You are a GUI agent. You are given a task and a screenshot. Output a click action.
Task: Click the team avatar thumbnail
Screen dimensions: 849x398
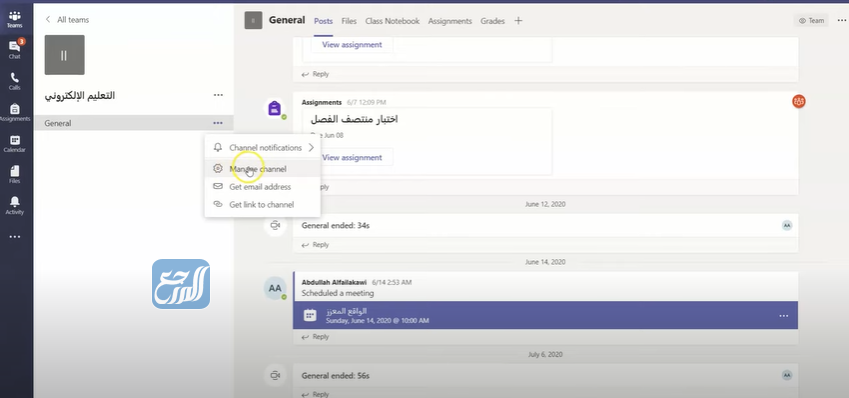click(x=64, y=55)
